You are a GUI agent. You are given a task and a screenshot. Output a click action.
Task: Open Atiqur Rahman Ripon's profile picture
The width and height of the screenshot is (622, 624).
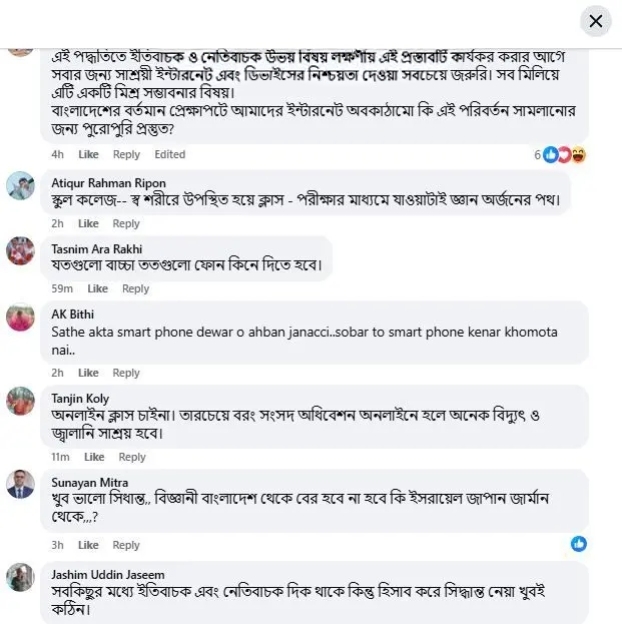pyautogui.click(x=21, y=186)
